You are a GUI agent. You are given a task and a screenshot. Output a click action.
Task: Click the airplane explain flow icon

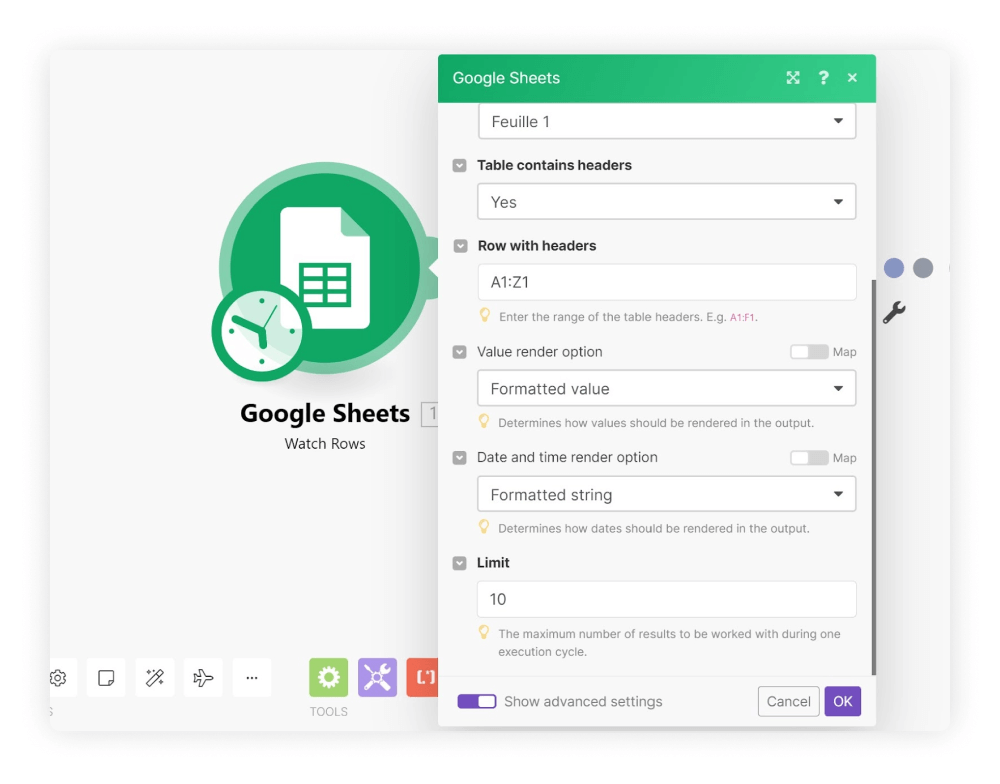click(x=203, y=677)
